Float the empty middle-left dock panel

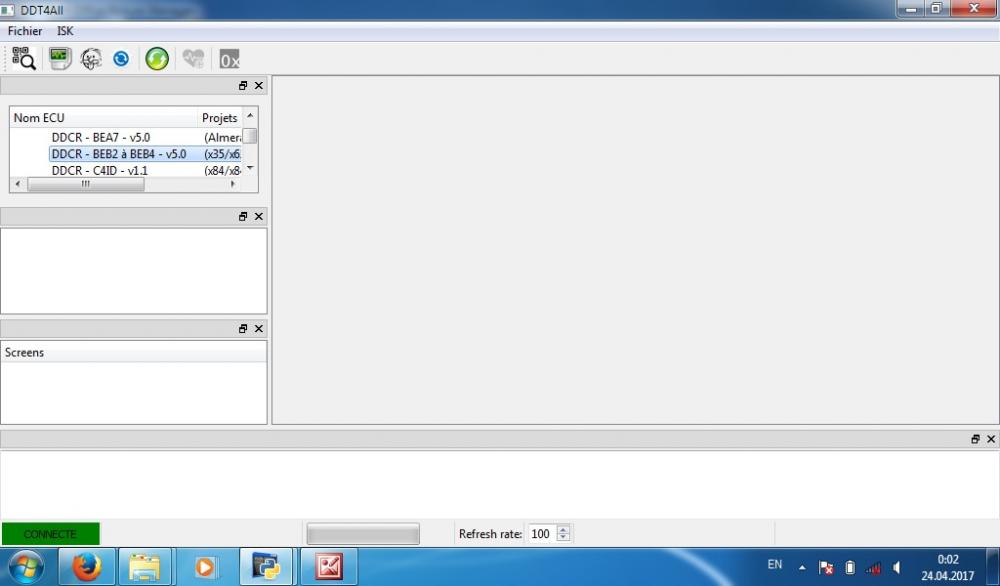click(x=242, y=216)
